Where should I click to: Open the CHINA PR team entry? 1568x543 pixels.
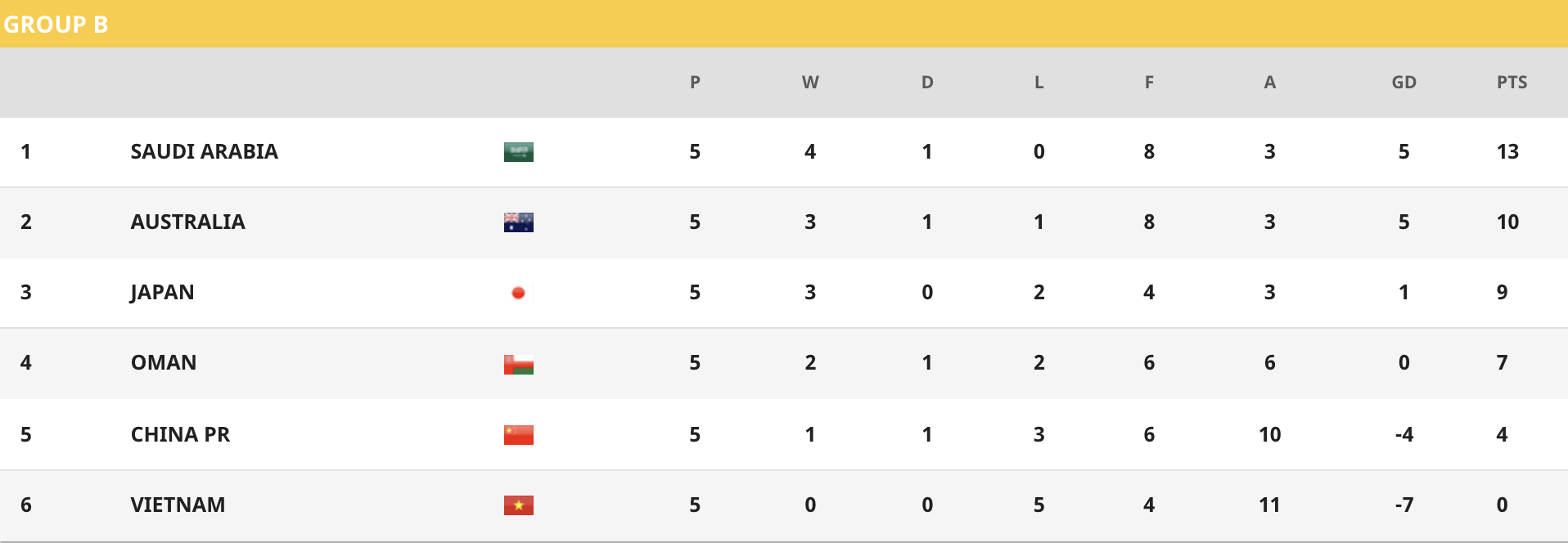(x=181, y=434)
